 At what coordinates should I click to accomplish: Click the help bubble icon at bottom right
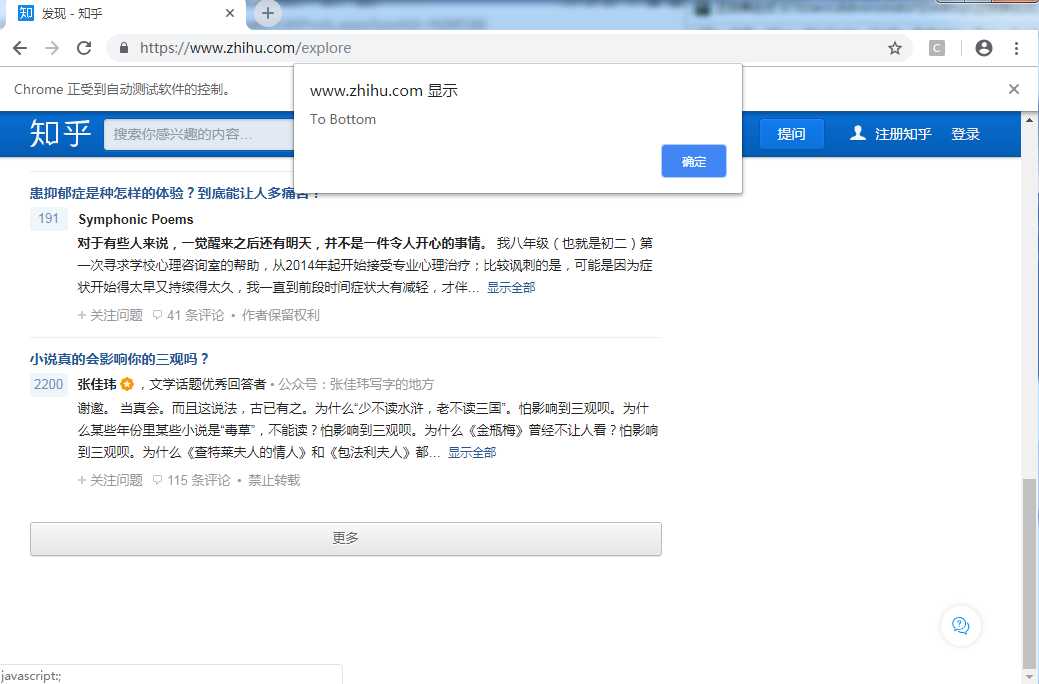(960, 625)
